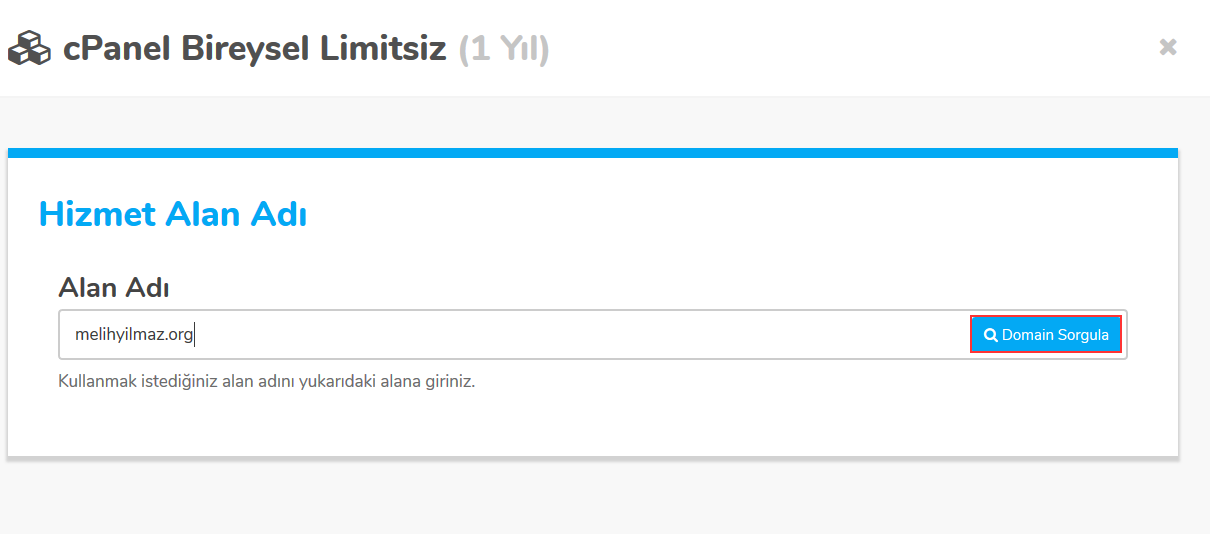Click the melihyilmaz.org text in the field
The image size is (1210, 534).
tap(133, 335)
